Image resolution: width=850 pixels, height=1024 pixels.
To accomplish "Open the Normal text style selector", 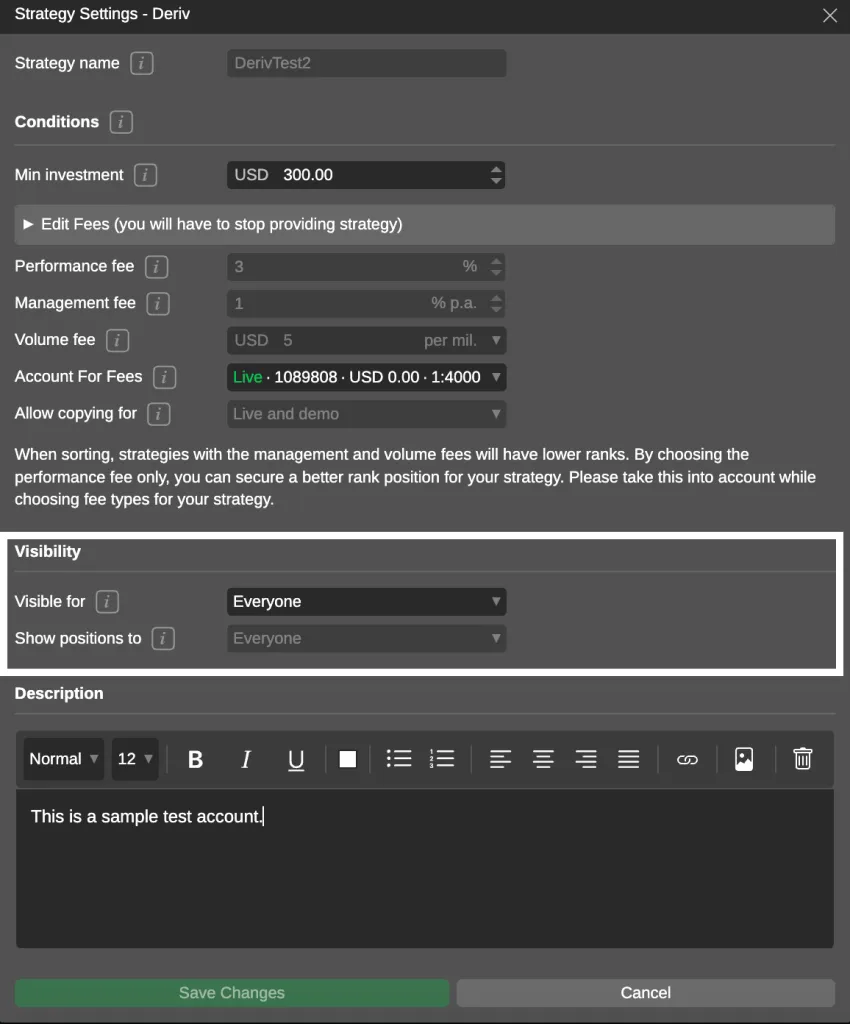I will (x=62, y=758).
